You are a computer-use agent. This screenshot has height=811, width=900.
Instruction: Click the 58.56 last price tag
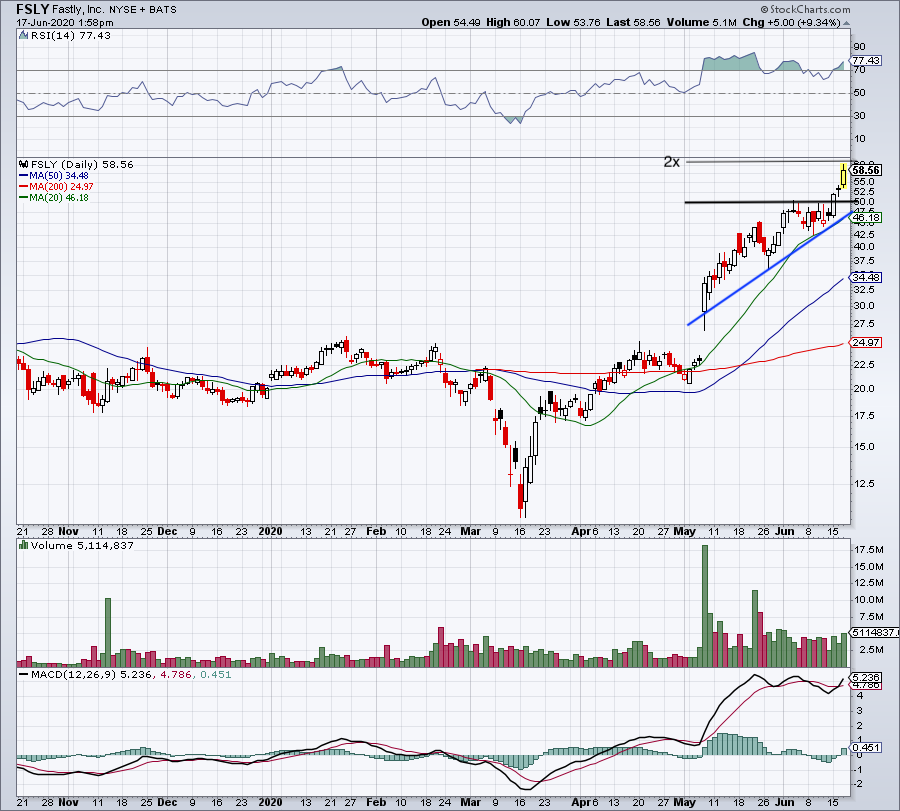(x=866, y=170)
